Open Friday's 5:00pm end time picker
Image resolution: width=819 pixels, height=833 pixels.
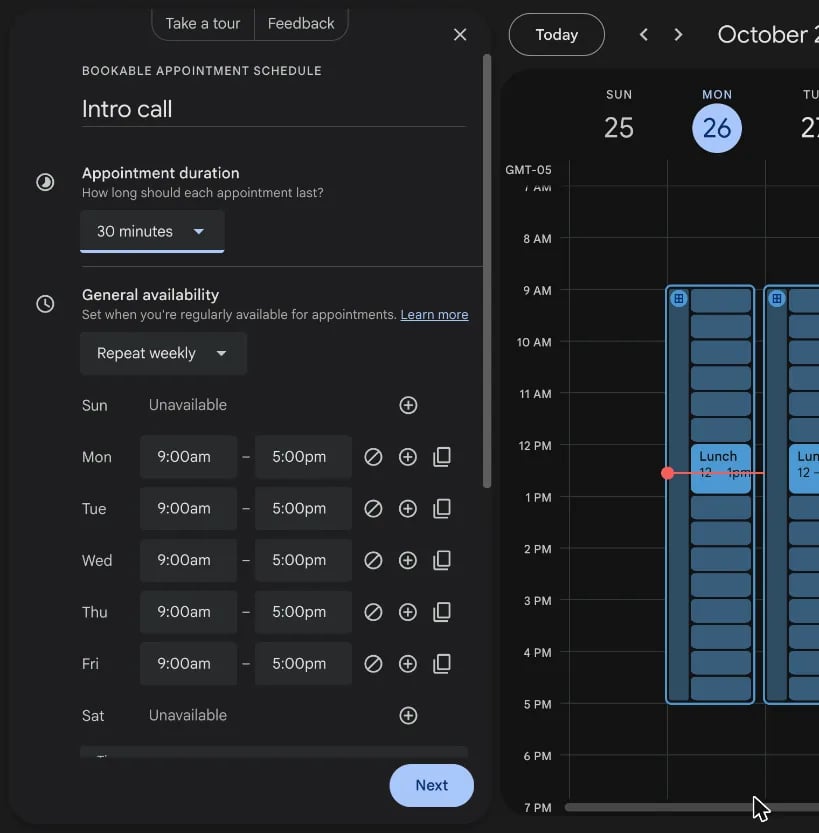[x=303, y=664]
